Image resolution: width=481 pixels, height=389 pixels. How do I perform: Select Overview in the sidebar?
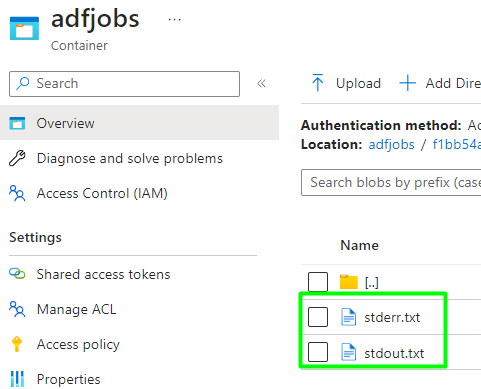pos(139,123)
